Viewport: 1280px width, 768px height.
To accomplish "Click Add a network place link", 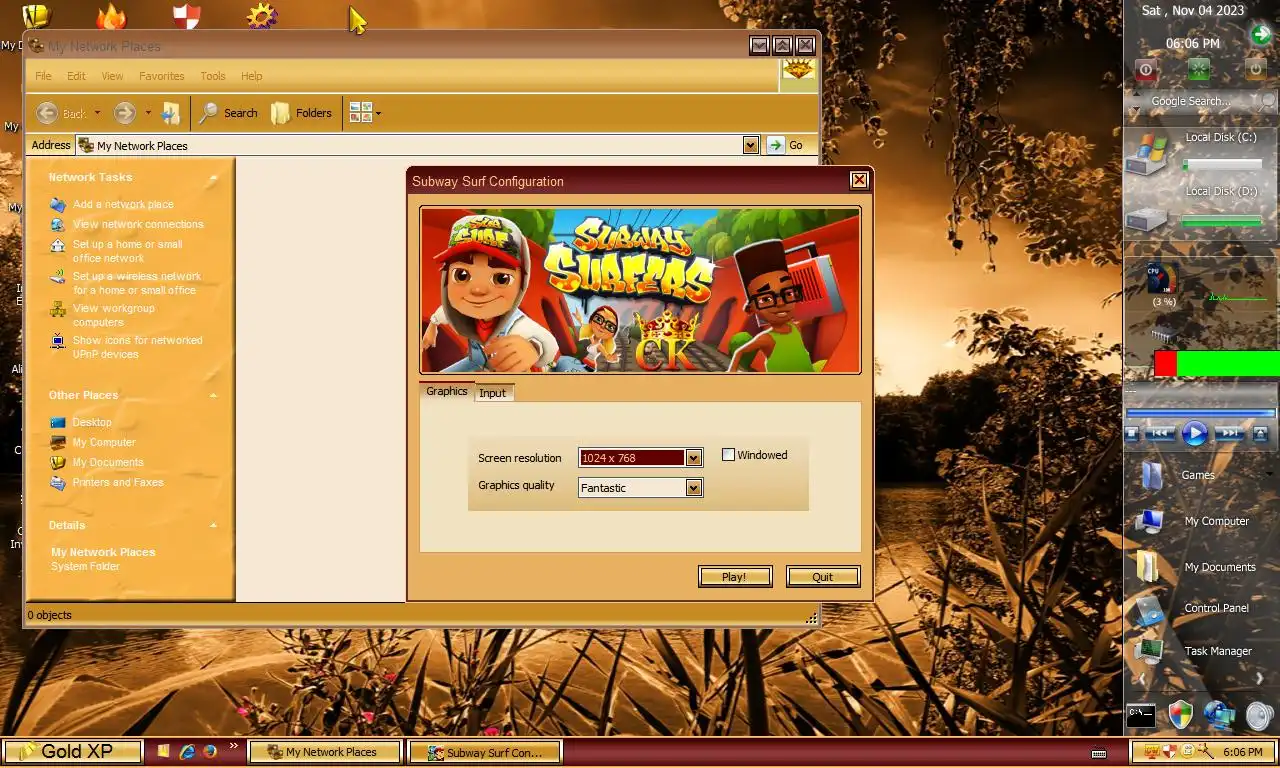I will [122, 204].
